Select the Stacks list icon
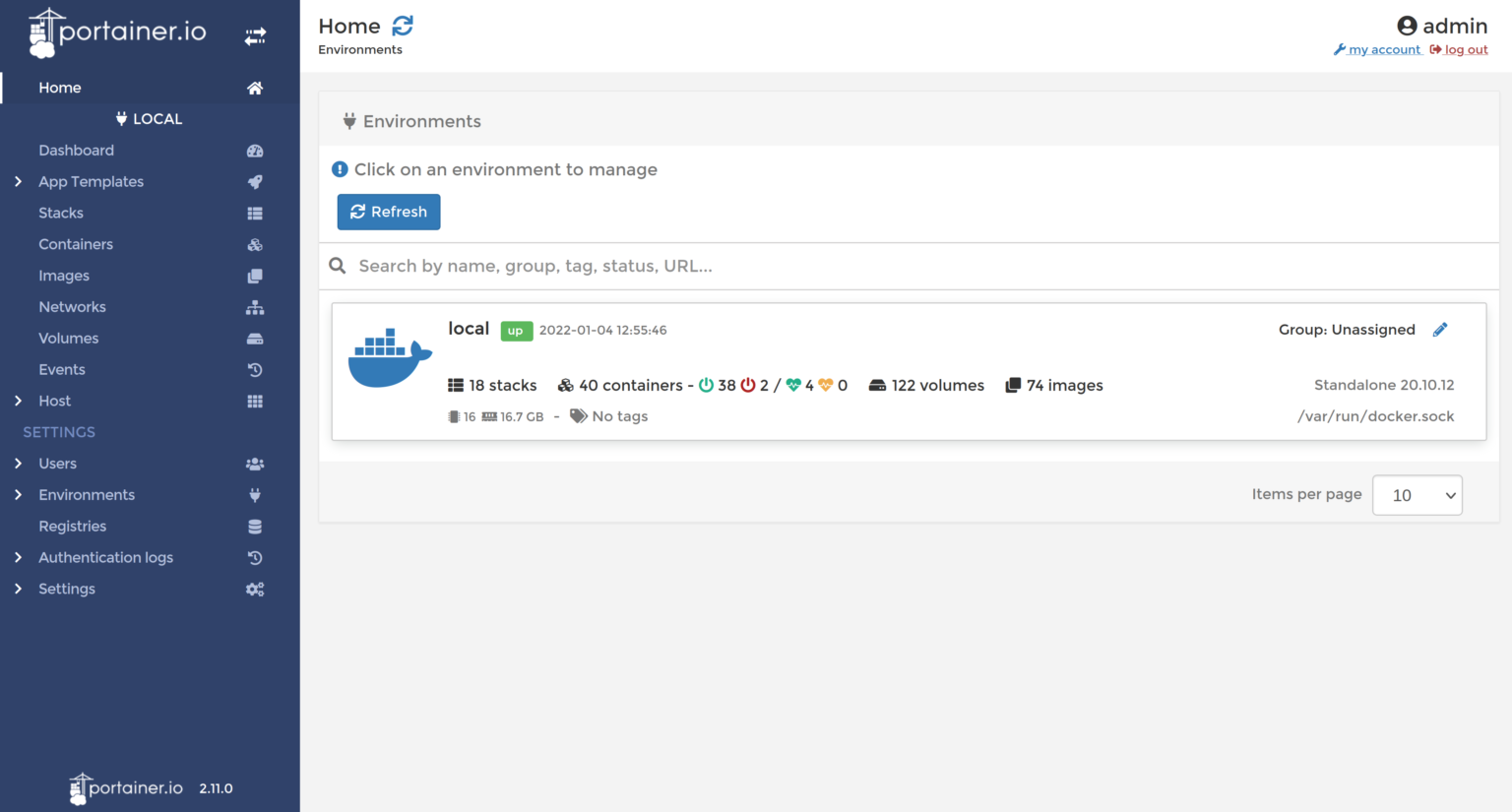 [x=255, y=213]
